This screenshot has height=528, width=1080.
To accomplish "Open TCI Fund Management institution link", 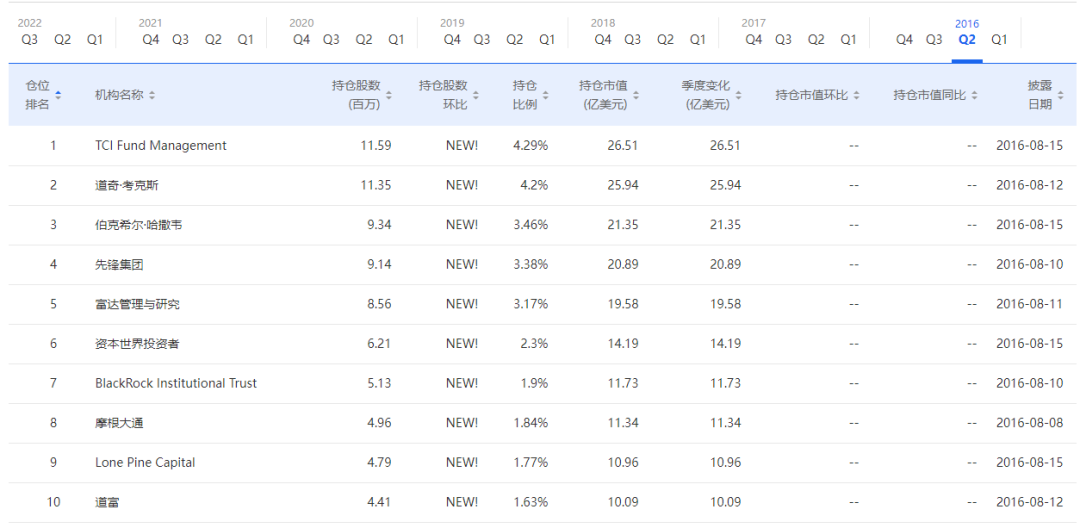I will pos(161,146).
